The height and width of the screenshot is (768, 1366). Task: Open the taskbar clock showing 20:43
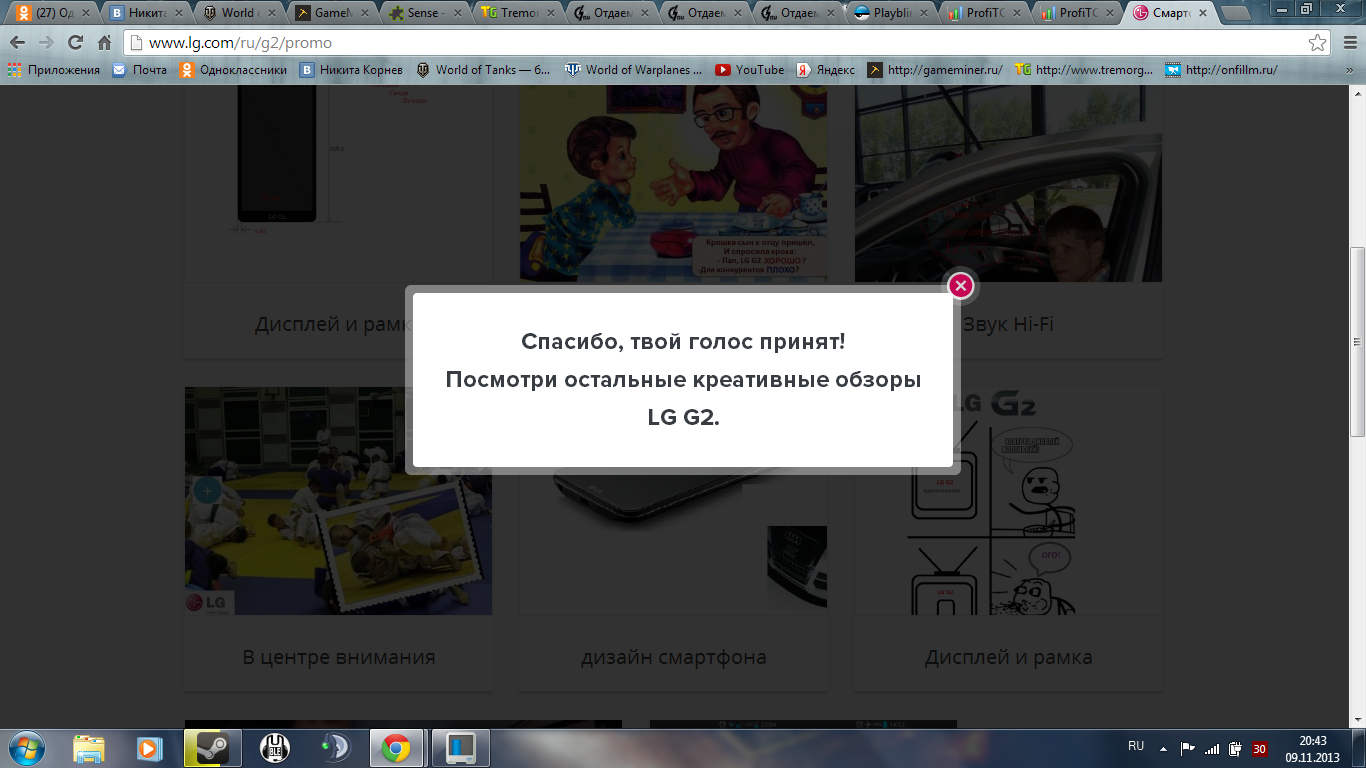pos(1312,748)
